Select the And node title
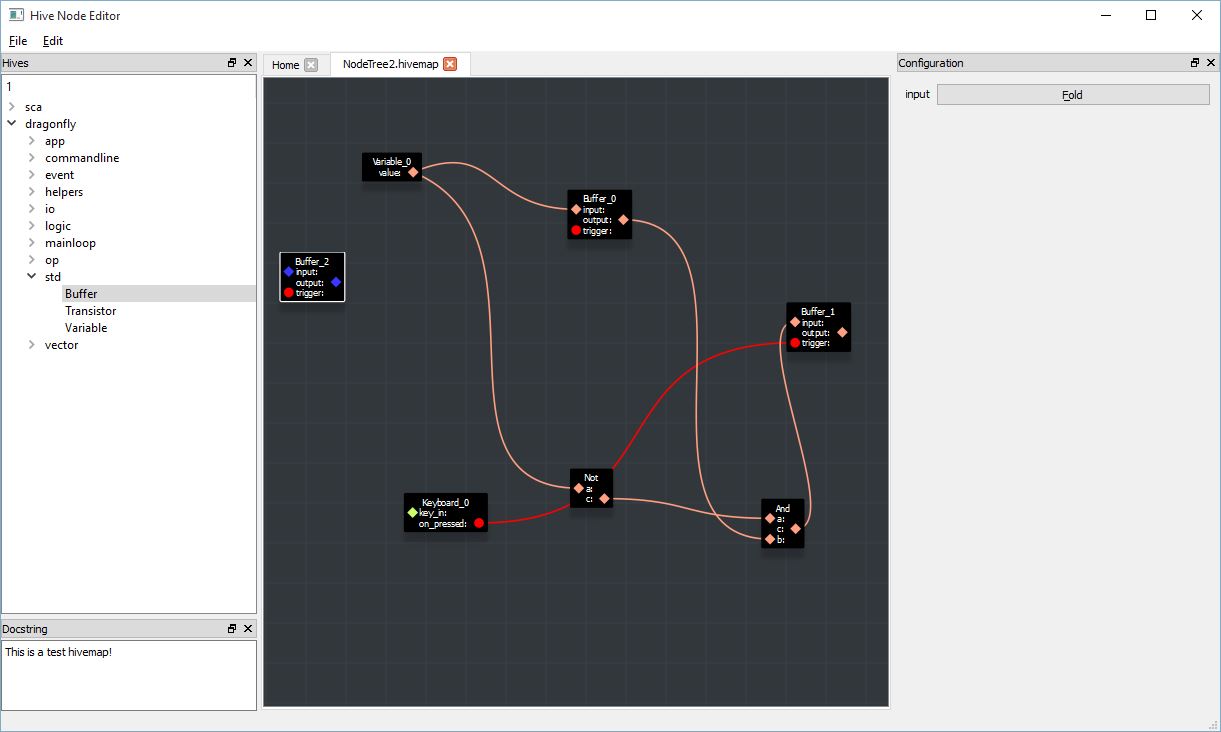This screenshot has height=732, width=1221. 782,508
